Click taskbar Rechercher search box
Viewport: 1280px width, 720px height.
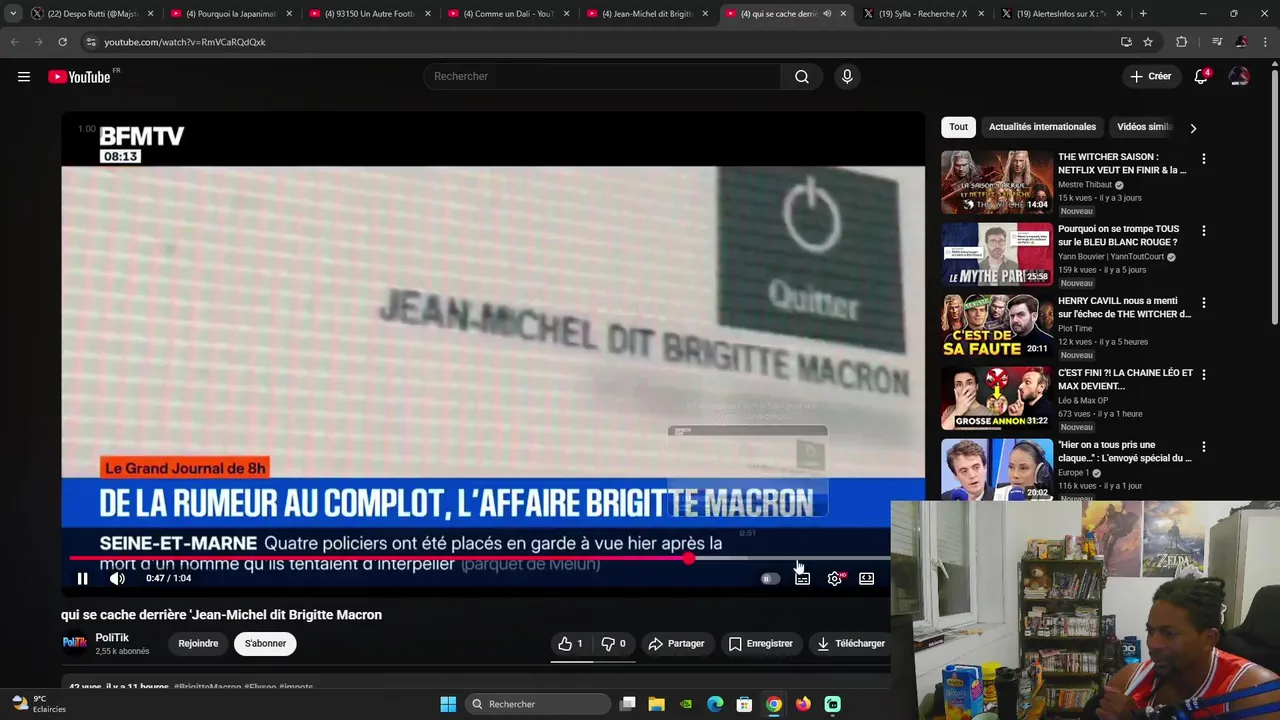tap(538, 704)
